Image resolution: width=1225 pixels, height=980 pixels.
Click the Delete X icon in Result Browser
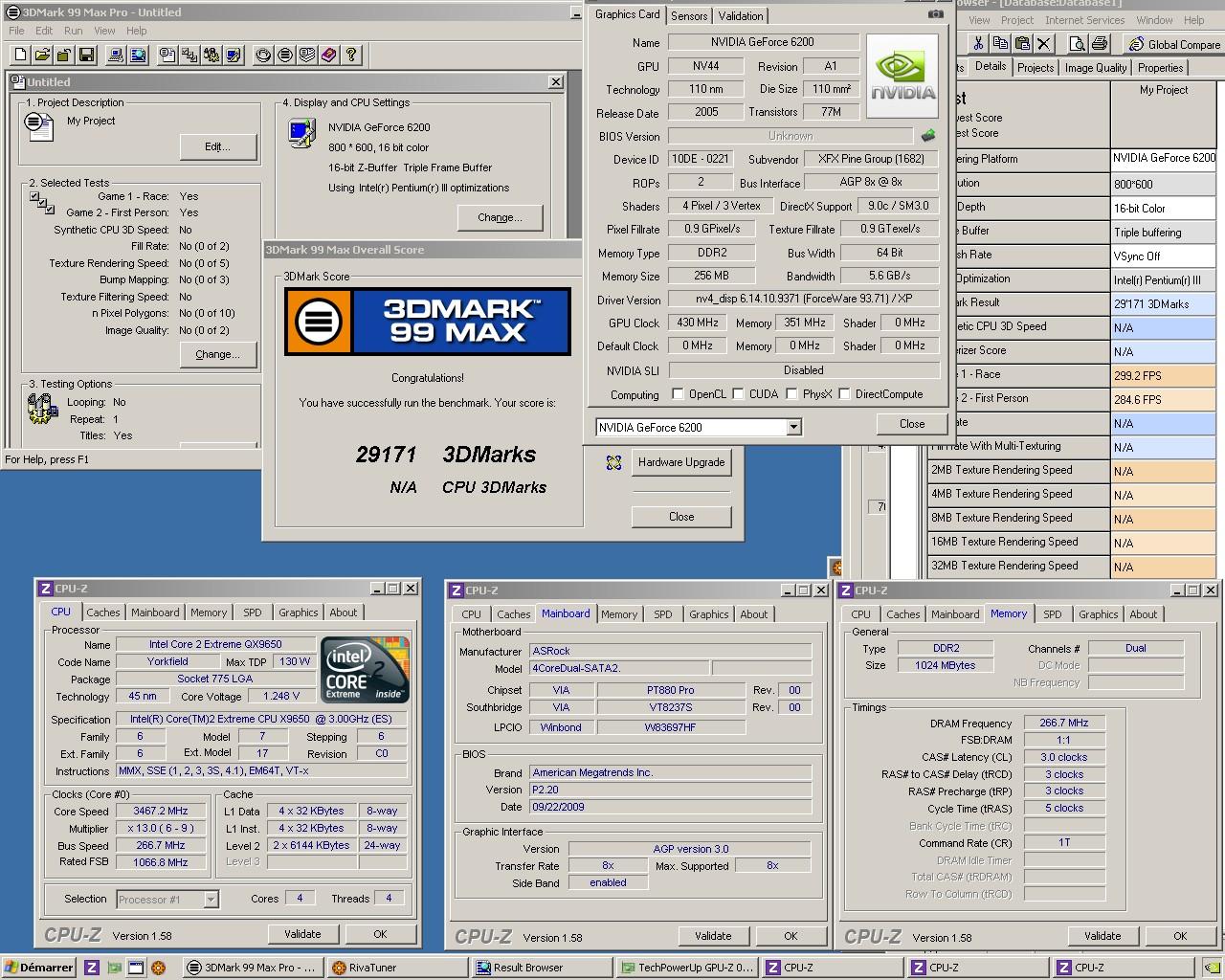(1044, 43)
